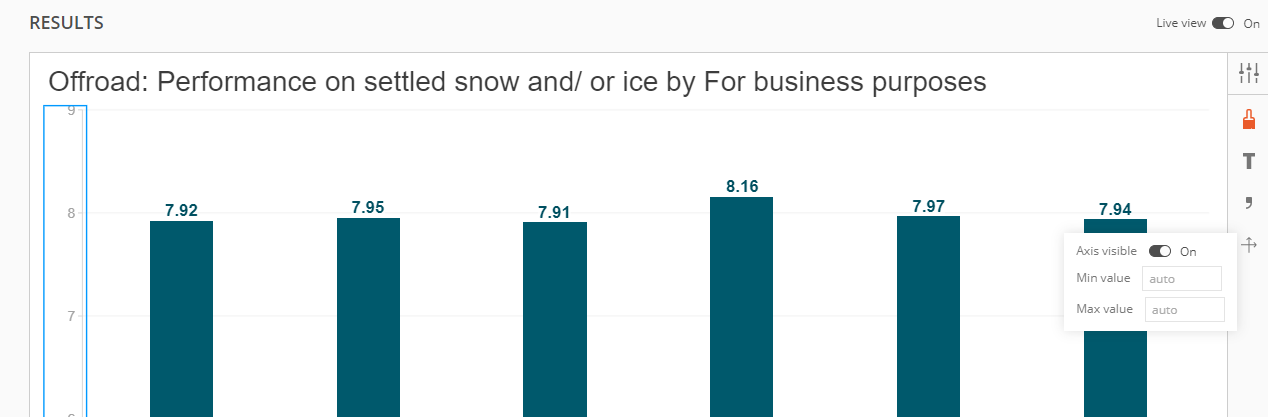This screenshot has width=1268, height=417.
Task: Select the orange paintbrush styling icon
Action: pos(1248,120)
